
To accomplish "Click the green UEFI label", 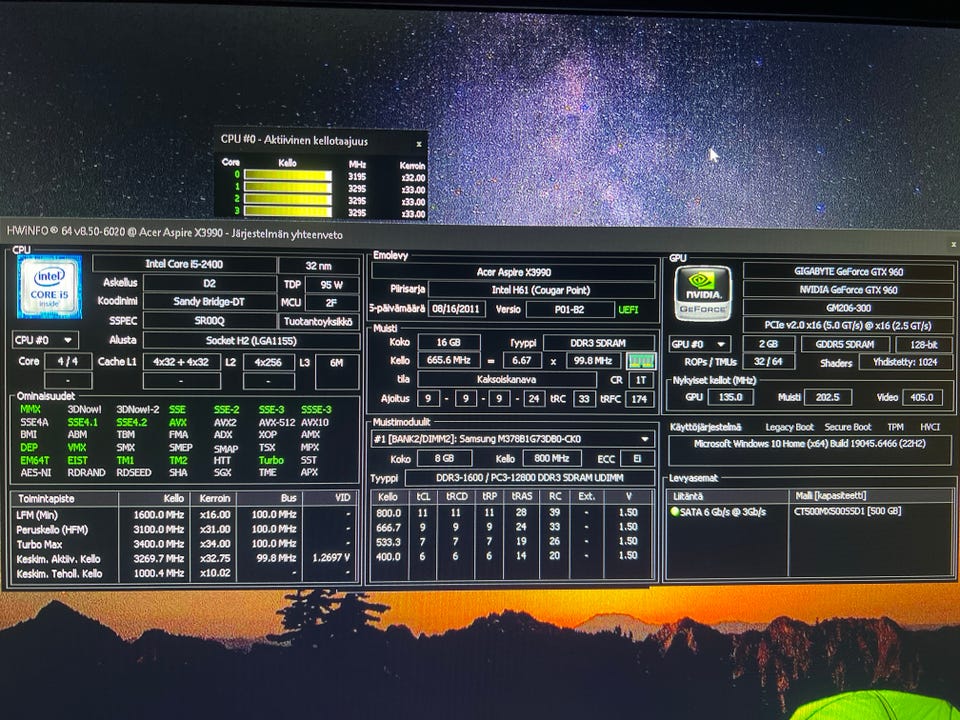I will coord(628,310).
